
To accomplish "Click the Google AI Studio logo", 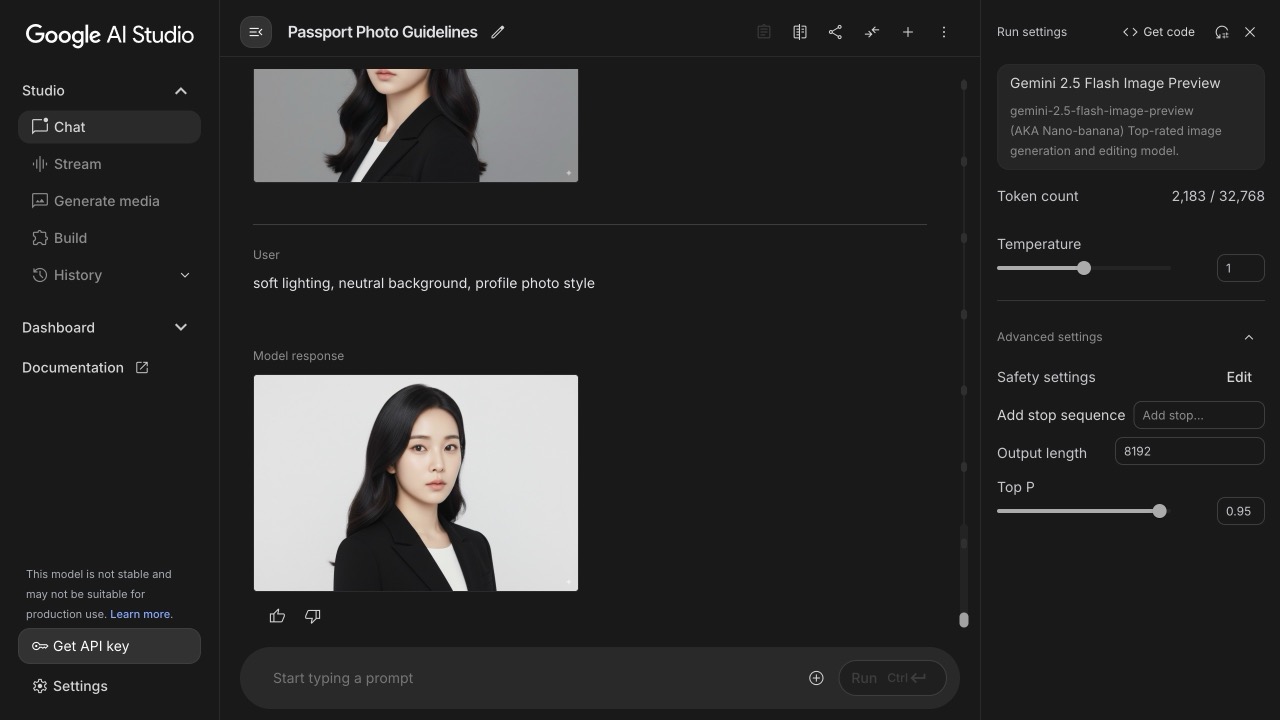I will click(x=110, y=35).
